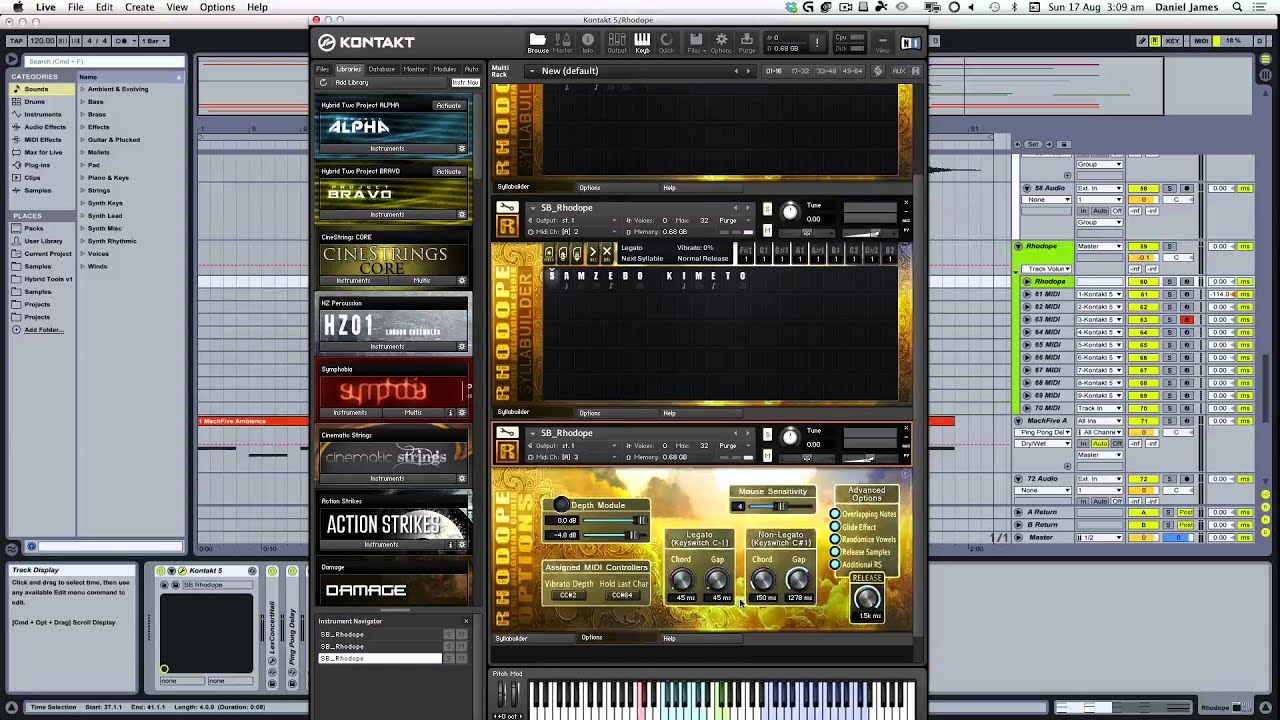The height and width of the screenshot is (720, 1280).
Task: Click the Purge icon in Kontakt toolbar
Action: point(746,43)
